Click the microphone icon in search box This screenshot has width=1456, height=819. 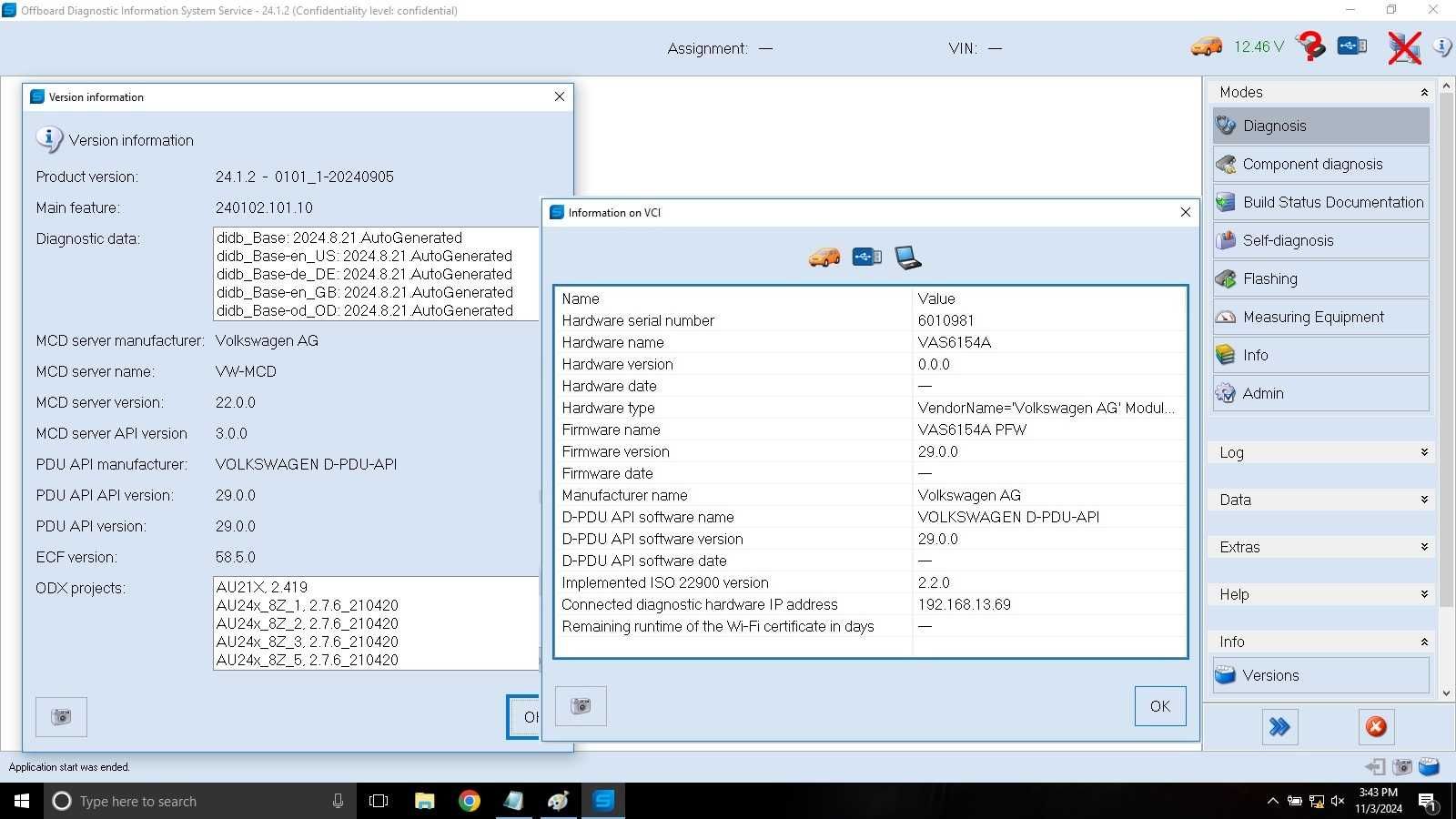338,801
